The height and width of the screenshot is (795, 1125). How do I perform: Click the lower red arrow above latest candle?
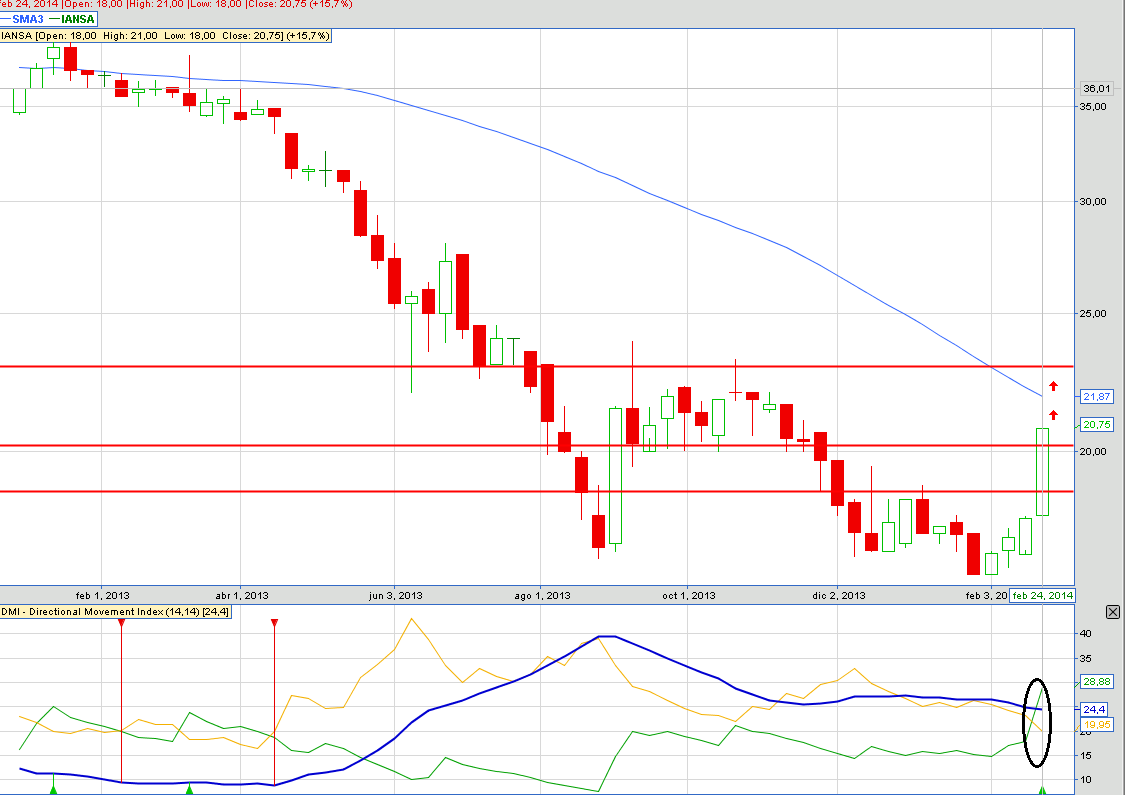coord(1053,415)
